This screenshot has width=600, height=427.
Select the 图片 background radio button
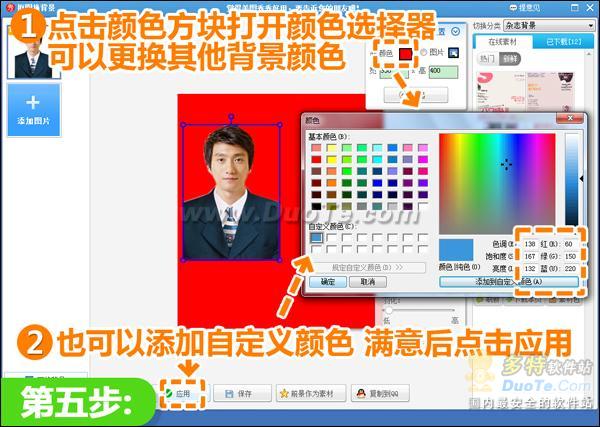point(424,53)
